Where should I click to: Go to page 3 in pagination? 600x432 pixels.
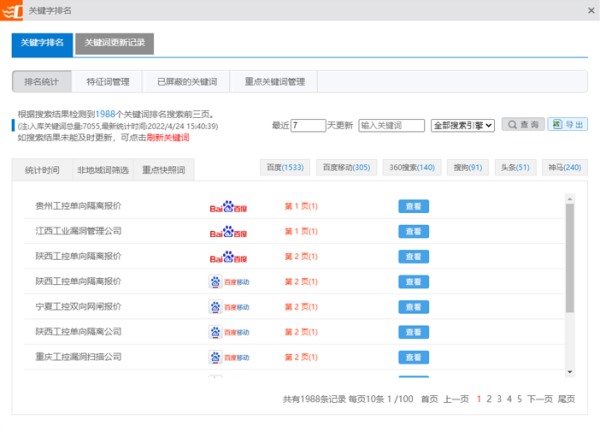tap(499, 399)
